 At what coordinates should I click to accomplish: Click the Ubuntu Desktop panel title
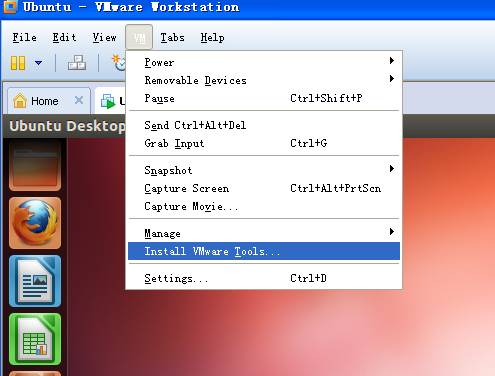click(67, 126)
